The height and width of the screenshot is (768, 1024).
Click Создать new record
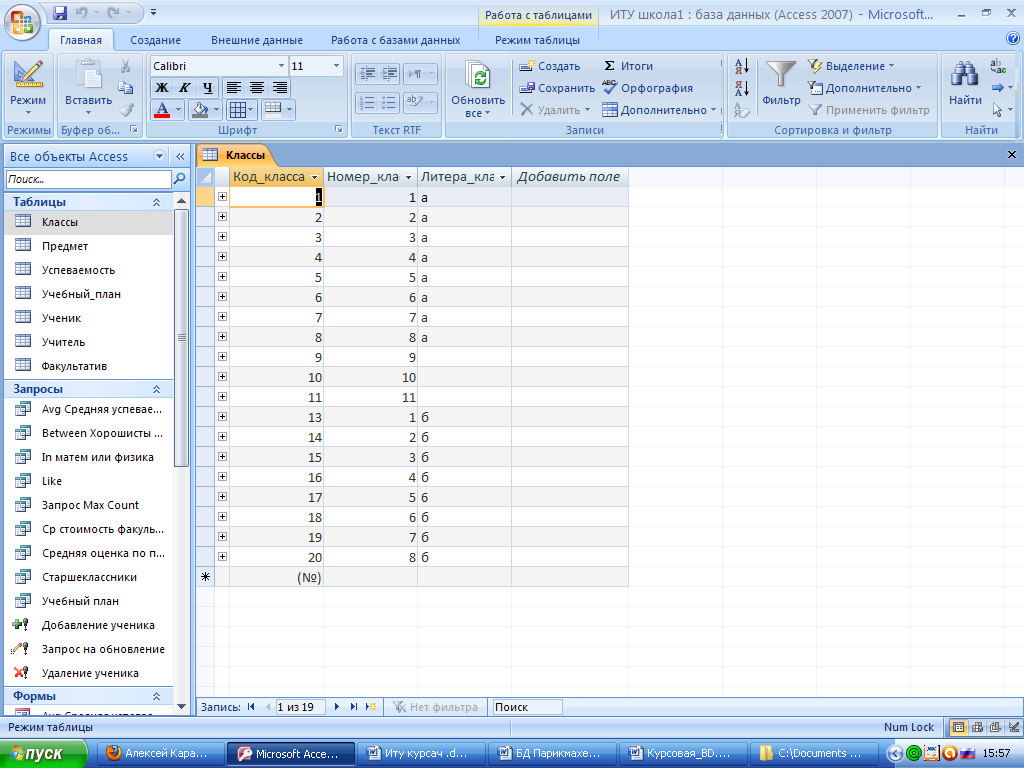(x=549, y=66)
